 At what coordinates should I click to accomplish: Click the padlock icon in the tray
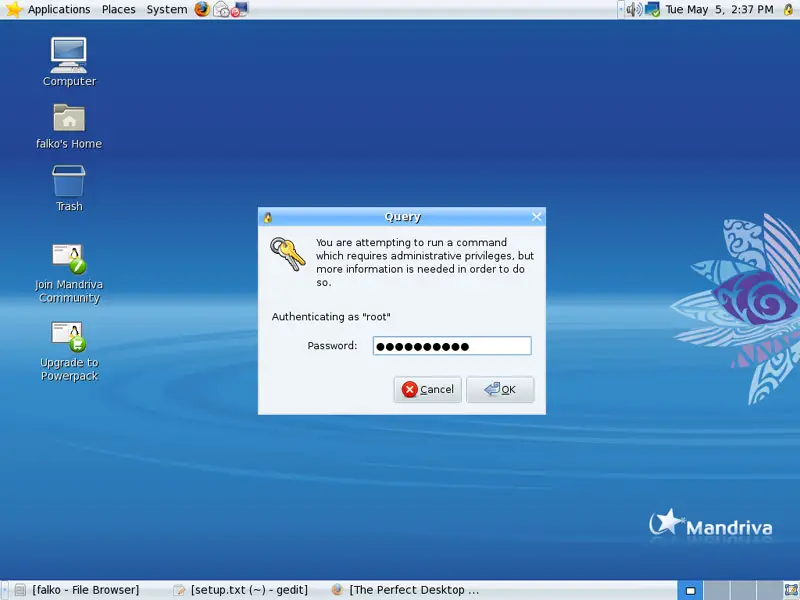788,9
